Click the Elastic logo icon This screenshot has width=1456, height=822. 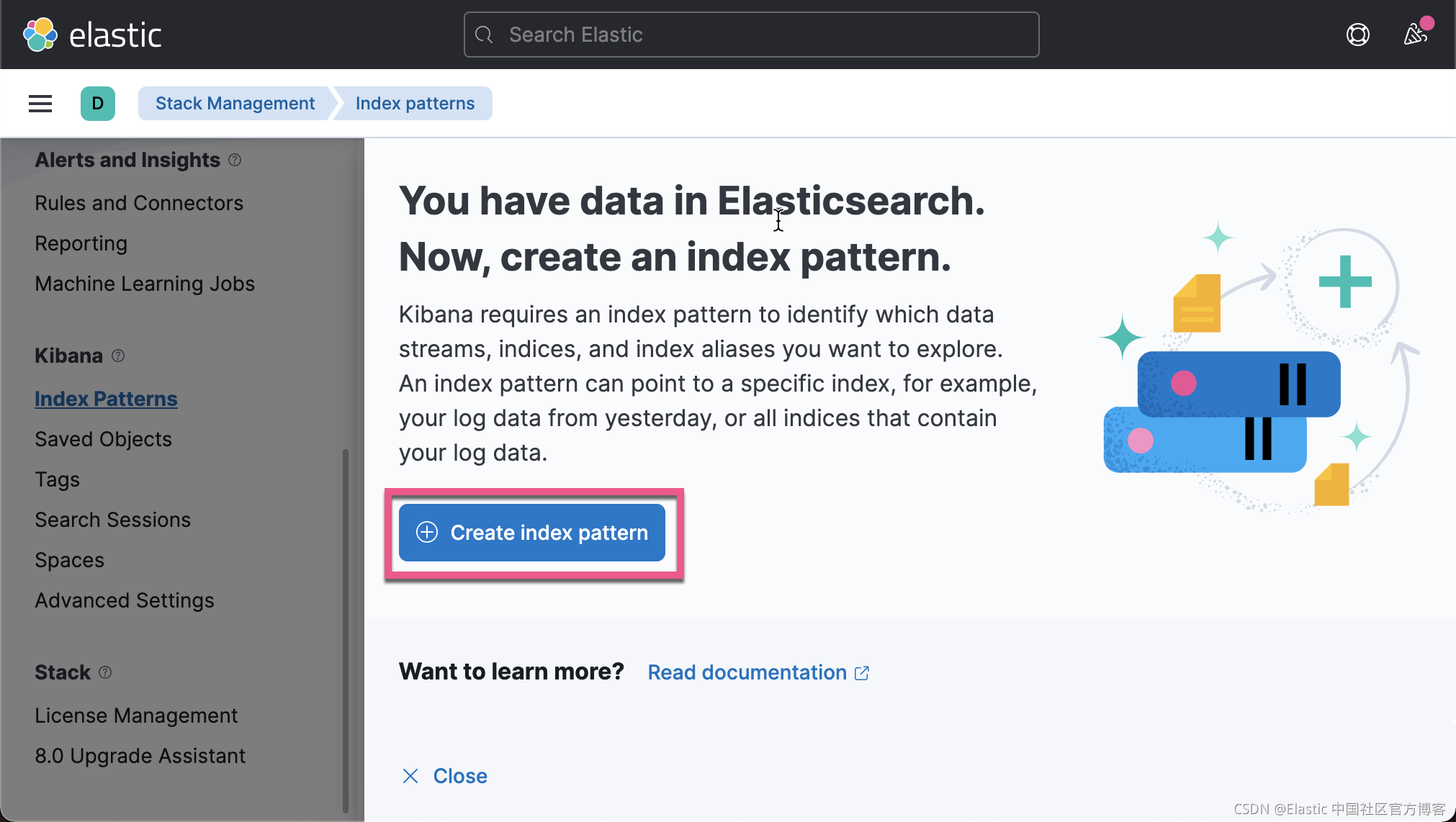40,35
